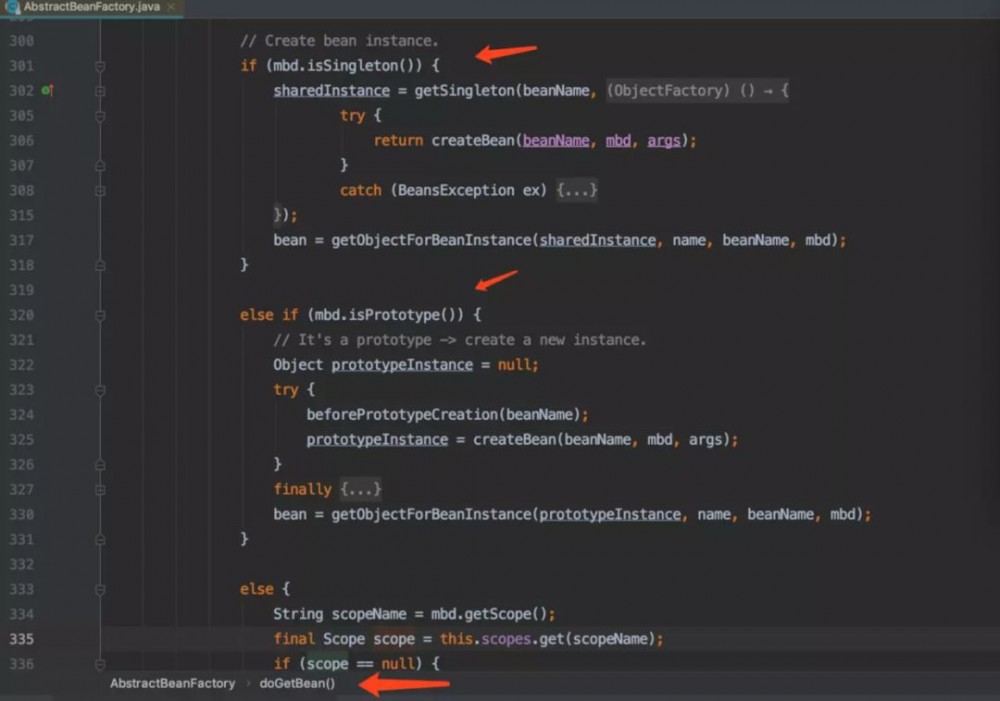Click getObjectForBeanInstance on line 330
Screen dimensions: 1000x701
point(431,514)
